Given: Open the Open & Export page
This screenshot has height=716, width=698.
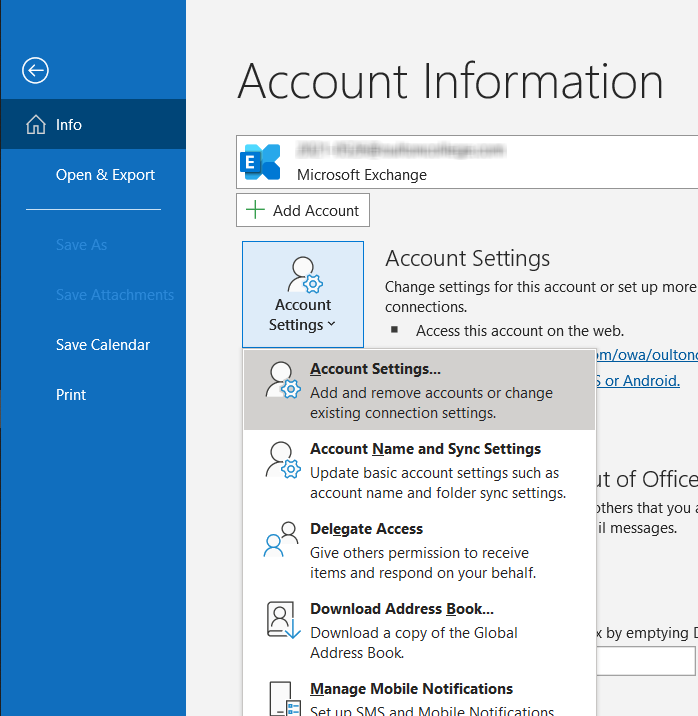Looking at the screenshot, I should tap(105, 174).
